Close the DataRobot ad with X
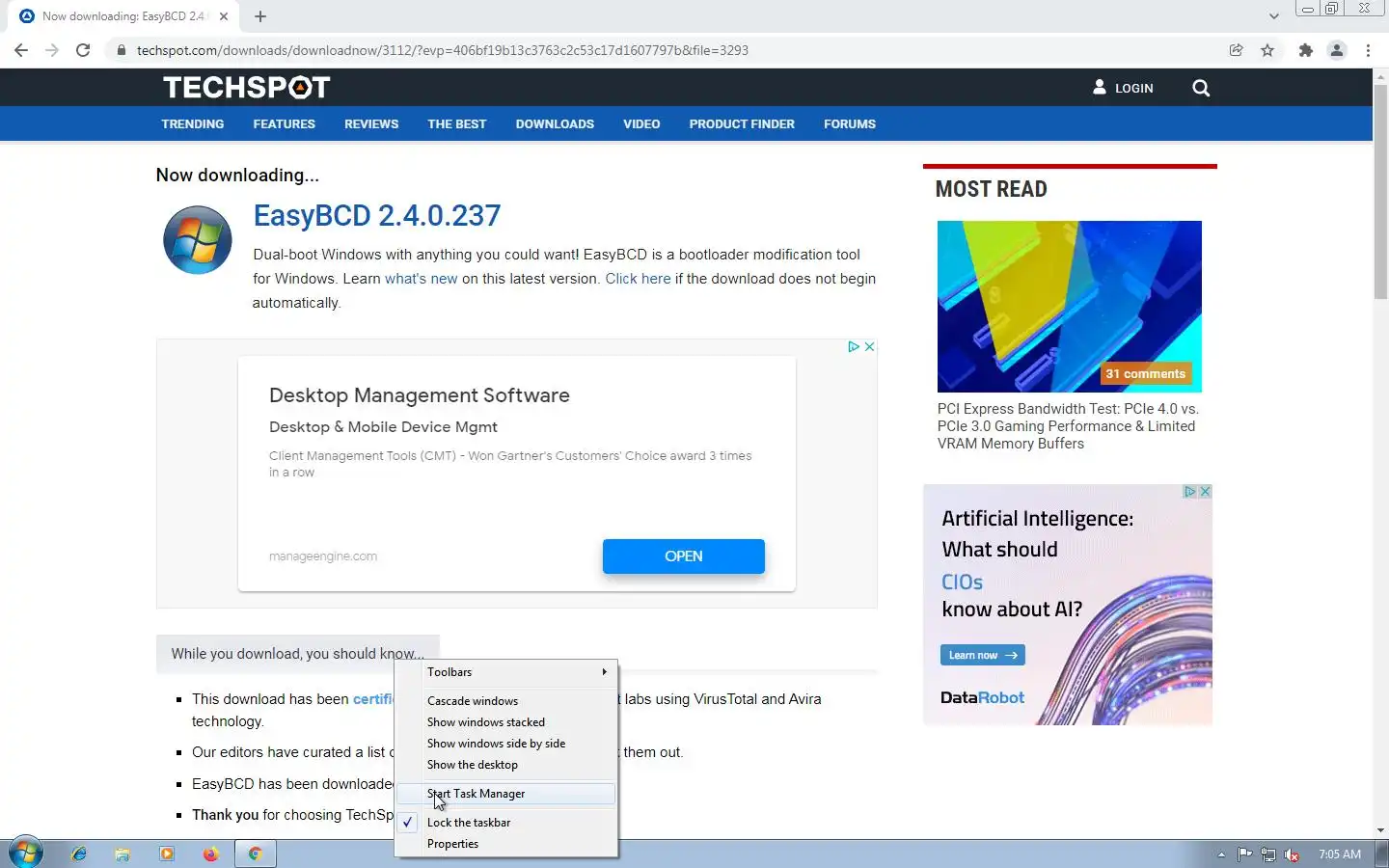The width and height of the screenshot is (1389, 868). [1205, 492]
